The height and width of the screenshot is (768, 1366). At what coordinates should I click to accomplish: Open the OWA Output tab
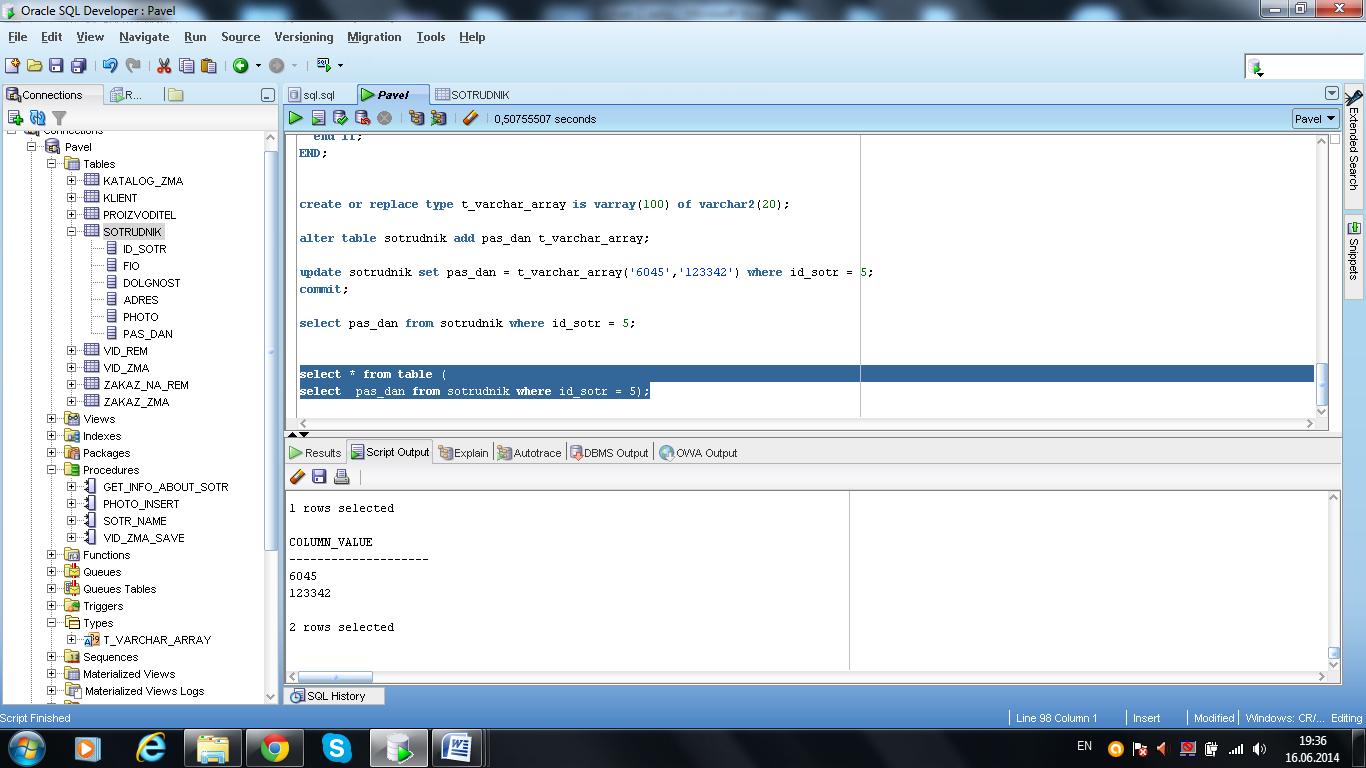click(x=698, y=453)
